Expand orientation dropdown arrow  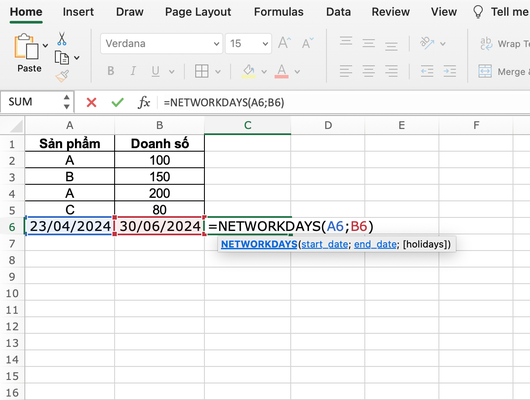pyautogui.click(x=443, y=44)
